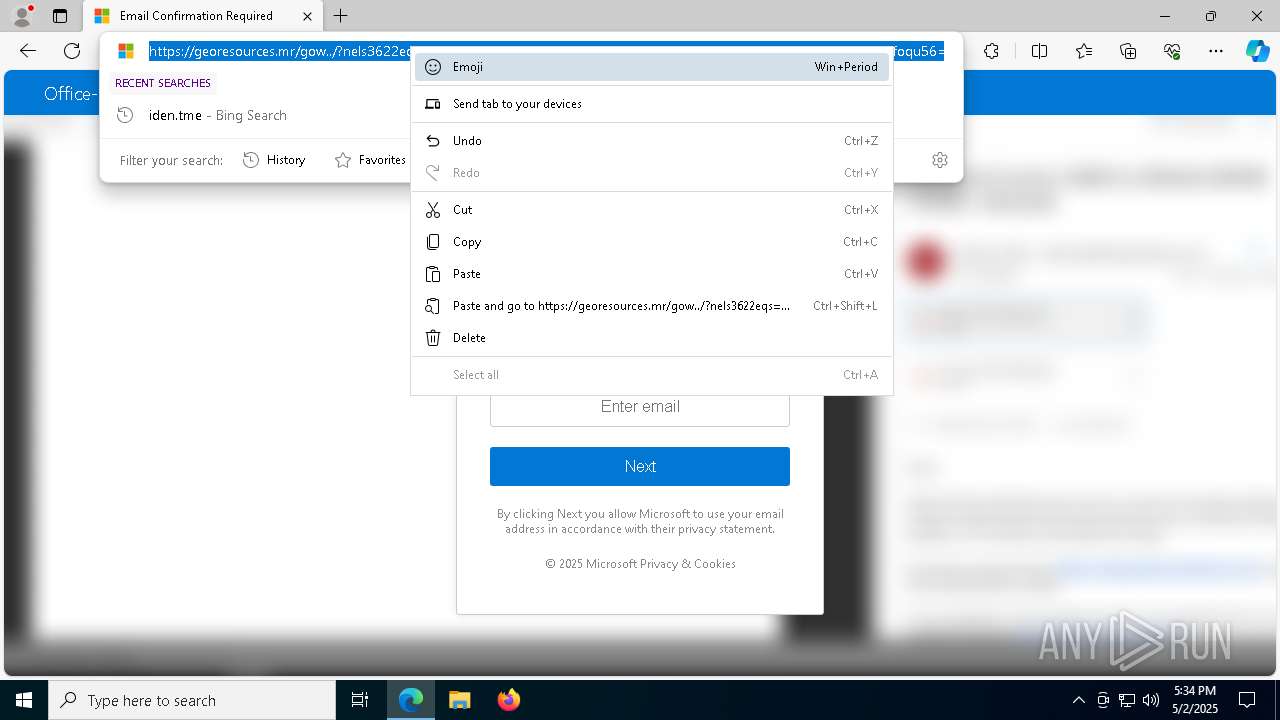Open the notifications center icon

1247,700
